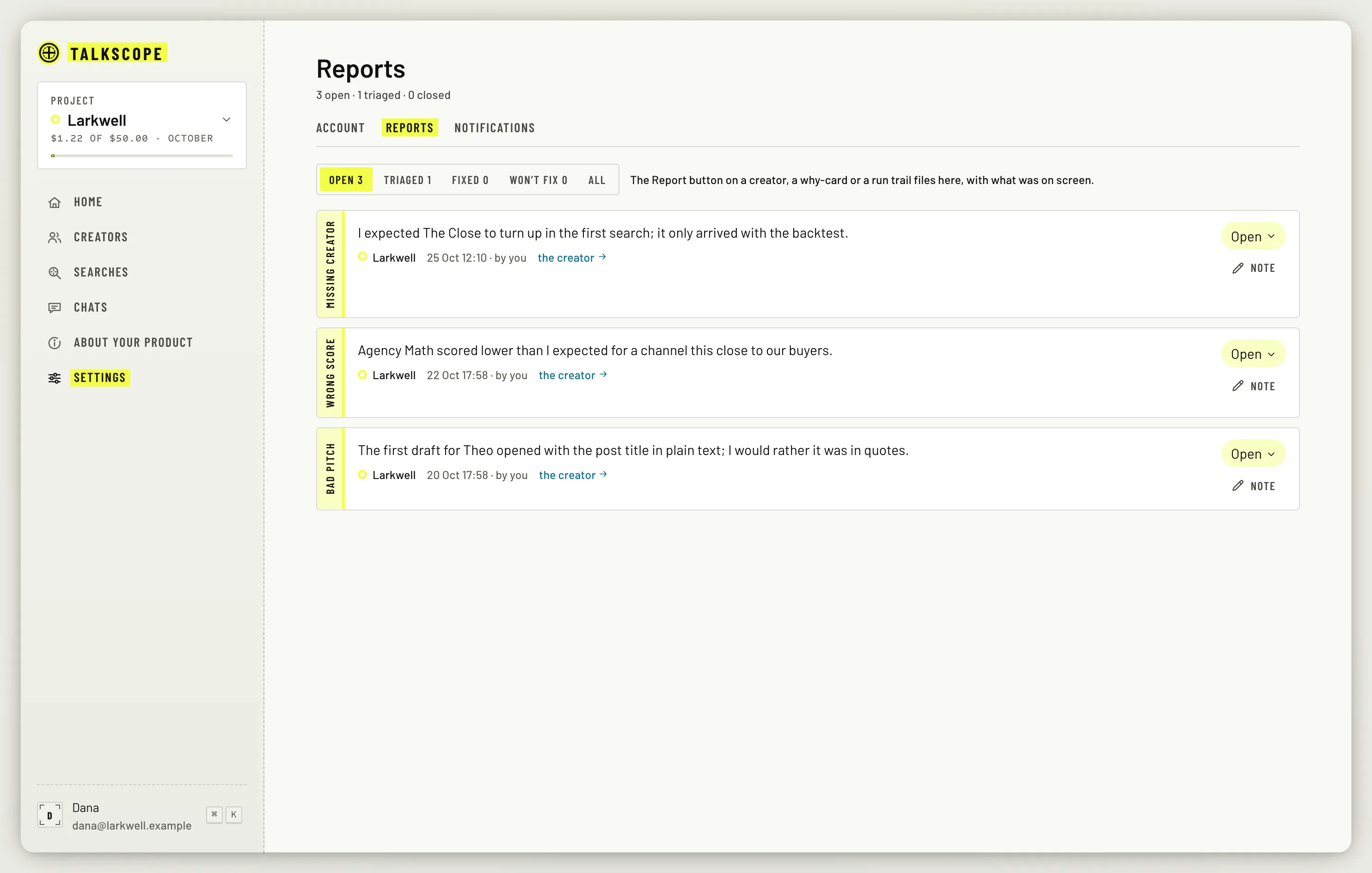
Task: Follow 'the creator' link on 20 Oct report
Action: click(573, 475)
